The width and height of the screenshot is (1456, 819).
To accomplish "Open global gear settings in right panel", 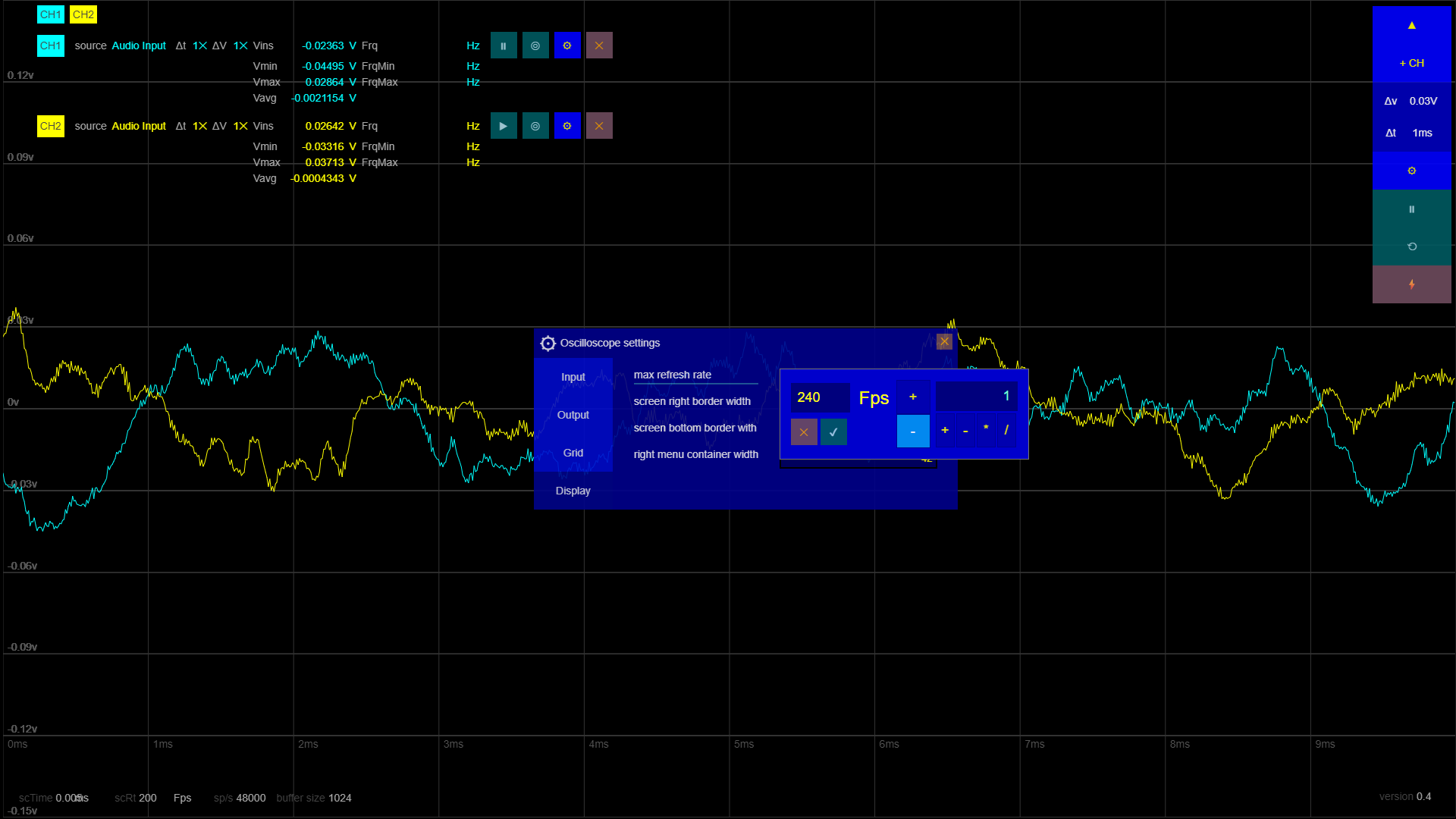I will 1411,171.
